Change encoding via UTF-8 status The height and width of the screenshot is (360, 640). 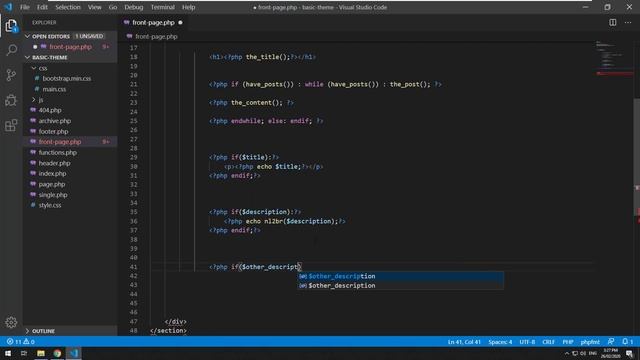pyautogui.click(x=527, y=342)
